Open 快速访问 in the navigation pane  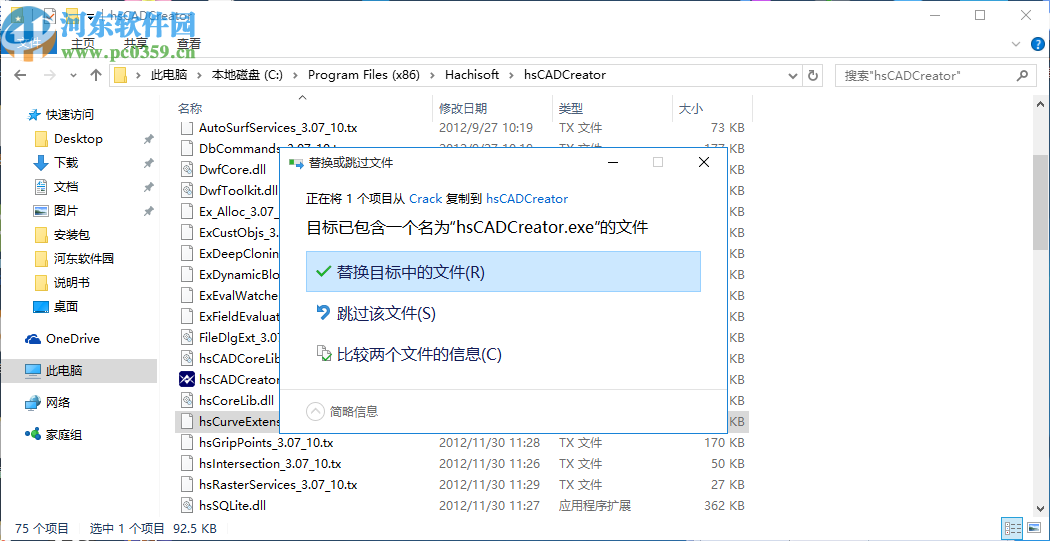coord(69,114)
